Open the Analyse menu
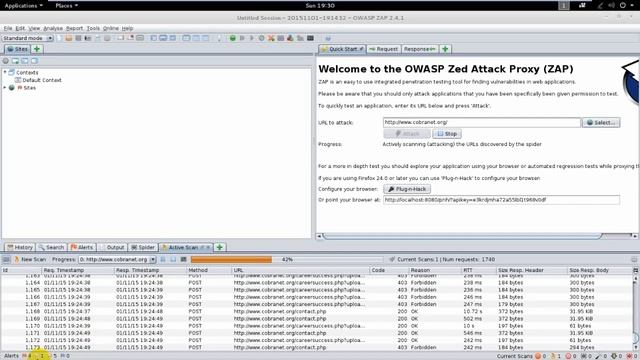This screenshot has width=640, height=360. coord(53,28)
